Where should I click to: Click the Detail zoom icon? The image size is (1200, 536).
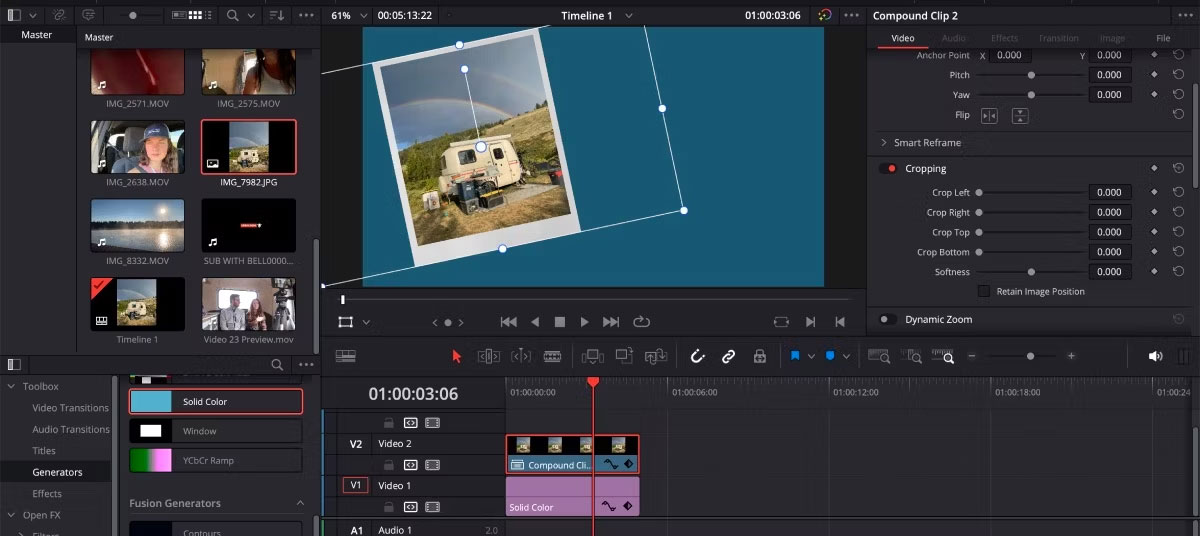click(911, 355)
